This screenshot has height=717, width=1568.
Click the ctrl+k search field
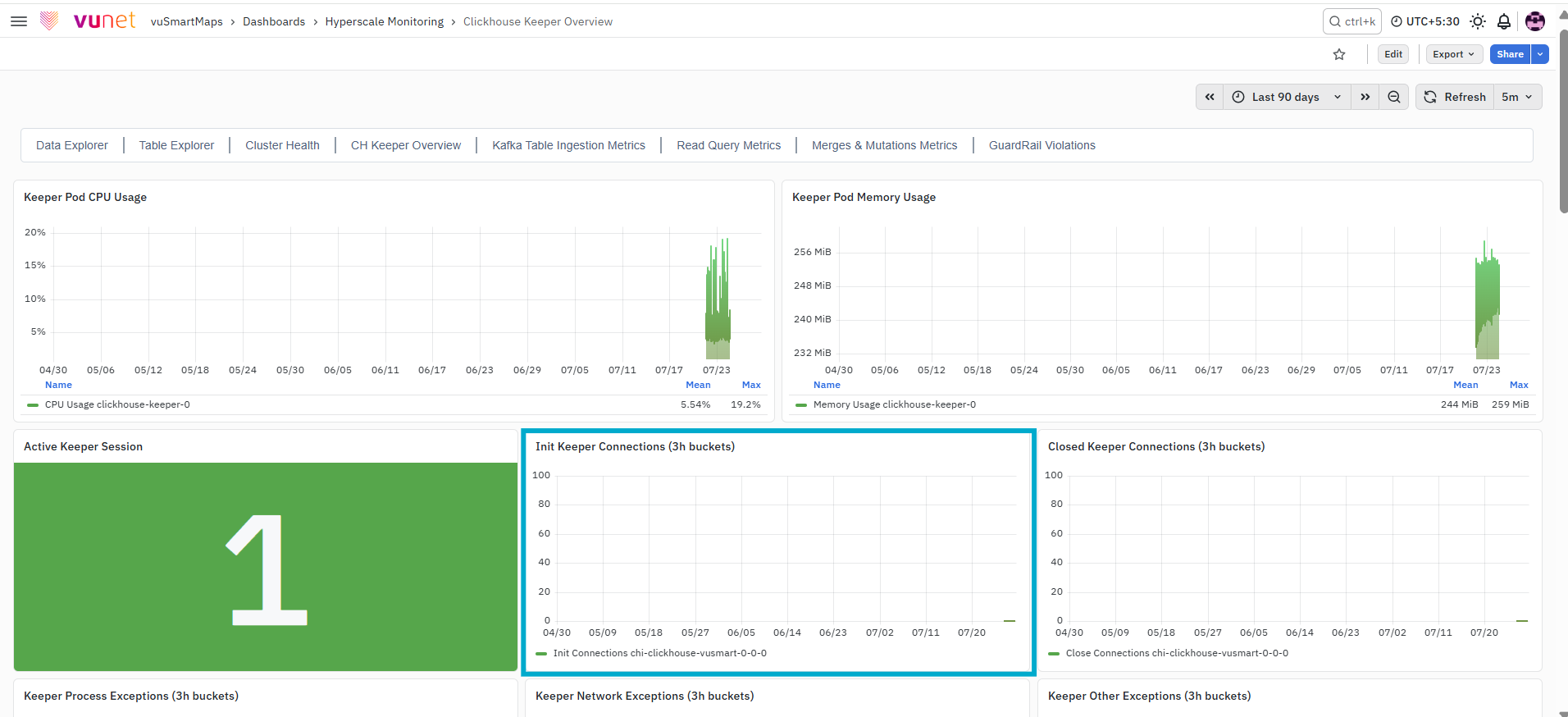pyautogui.click(x=1351, y=21)
